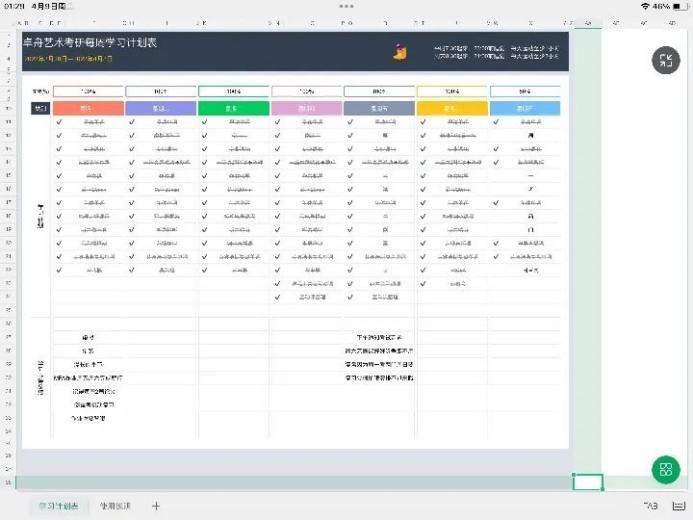Image resolution: width=693 pixels, height=520 pixels.
Task: Add a new sheet with plus icon
Action: tap(156, 506)
